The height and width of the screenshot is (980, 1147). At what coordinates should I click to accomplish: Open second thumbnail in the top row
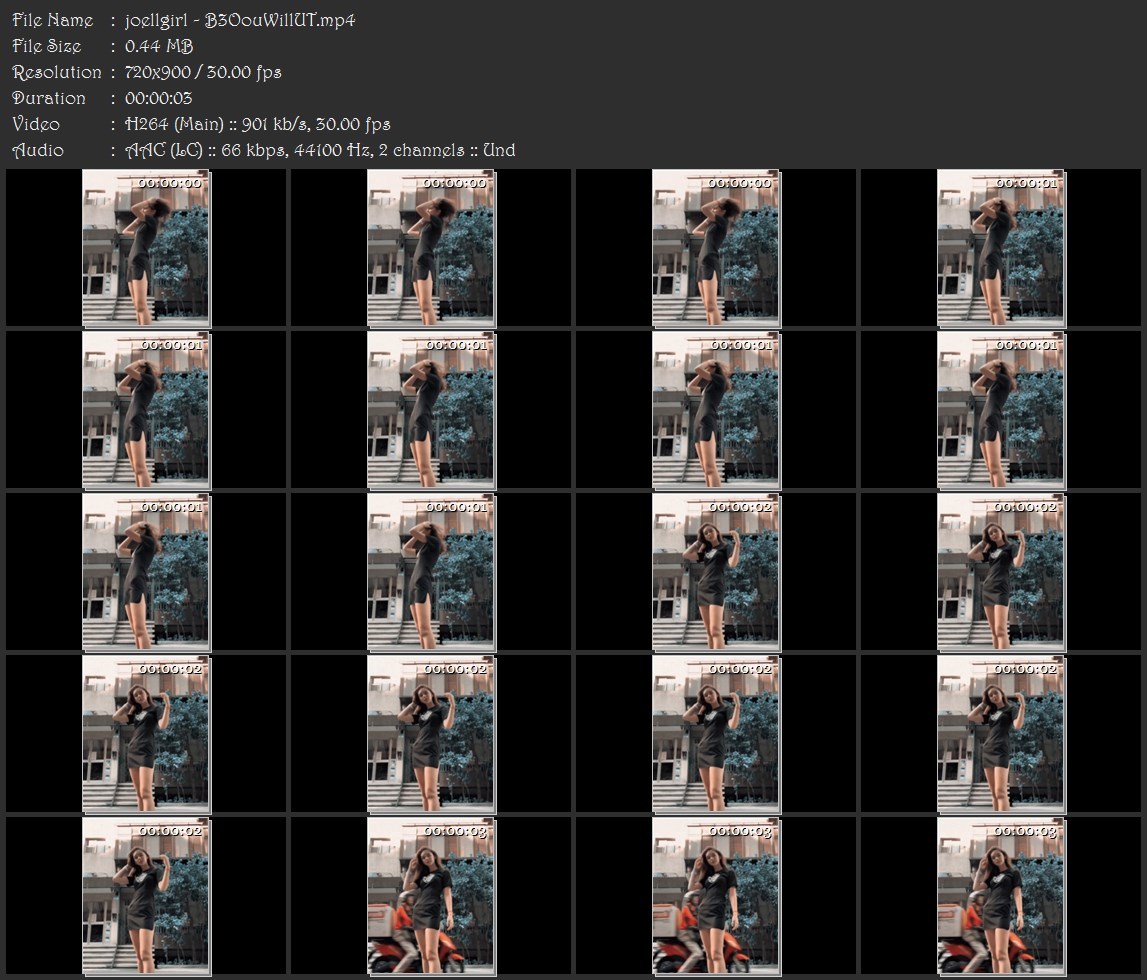(x=432, y=248)
